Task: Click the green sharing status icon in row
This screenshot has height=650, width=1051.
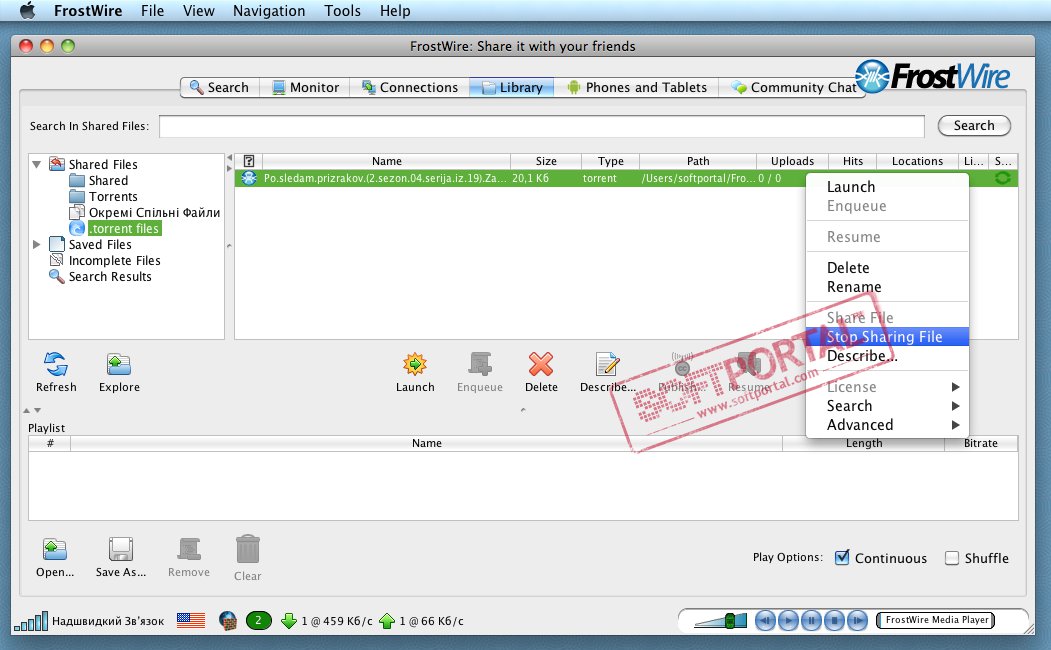Action: (x=1003, y=178)
